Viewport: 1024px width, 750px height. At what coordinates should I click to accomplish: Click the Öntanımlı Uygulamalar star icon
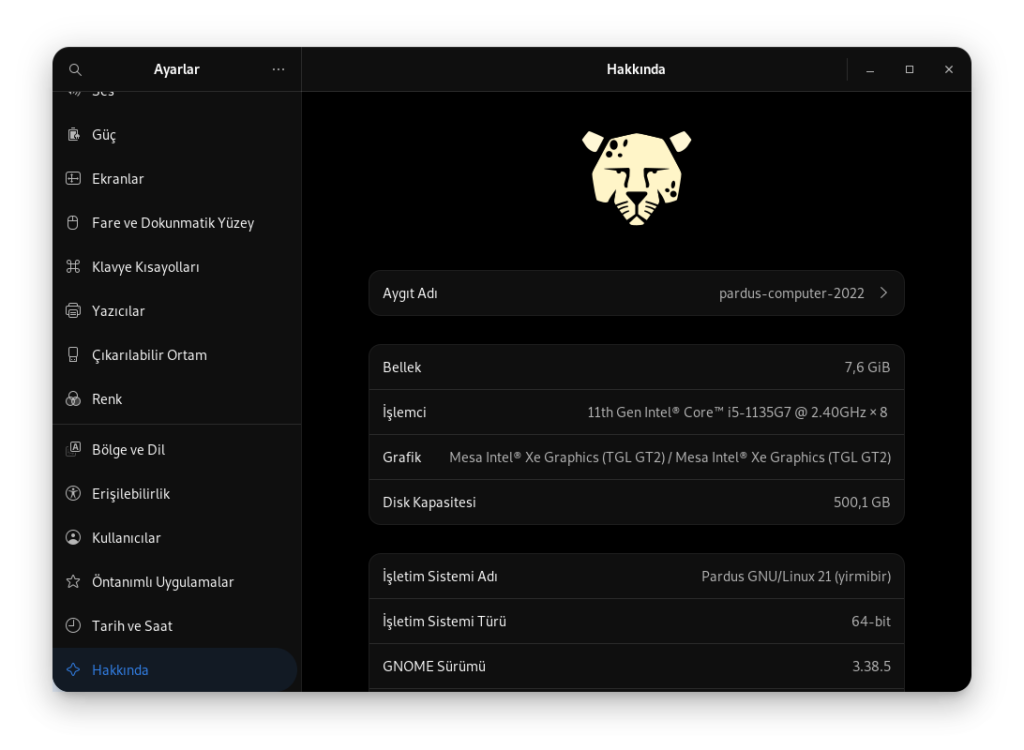click(x=73, y=581)
